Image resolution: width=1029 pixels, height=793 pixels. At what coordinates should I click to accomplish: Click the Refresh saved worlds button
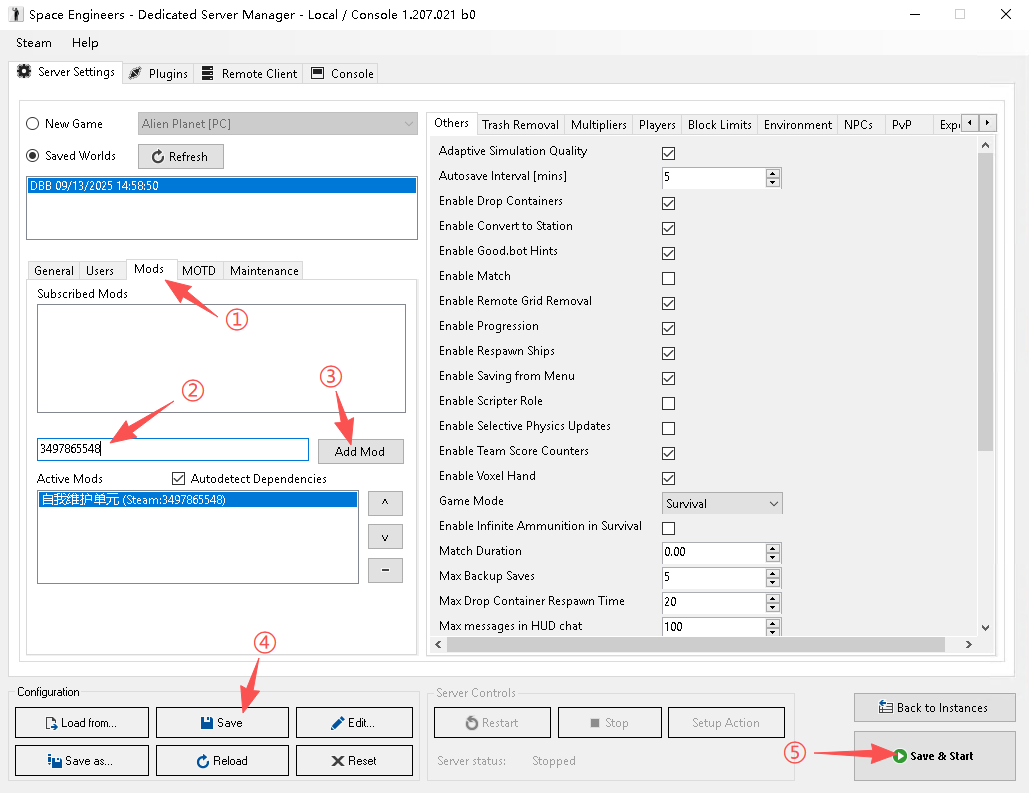click(181, 157)
